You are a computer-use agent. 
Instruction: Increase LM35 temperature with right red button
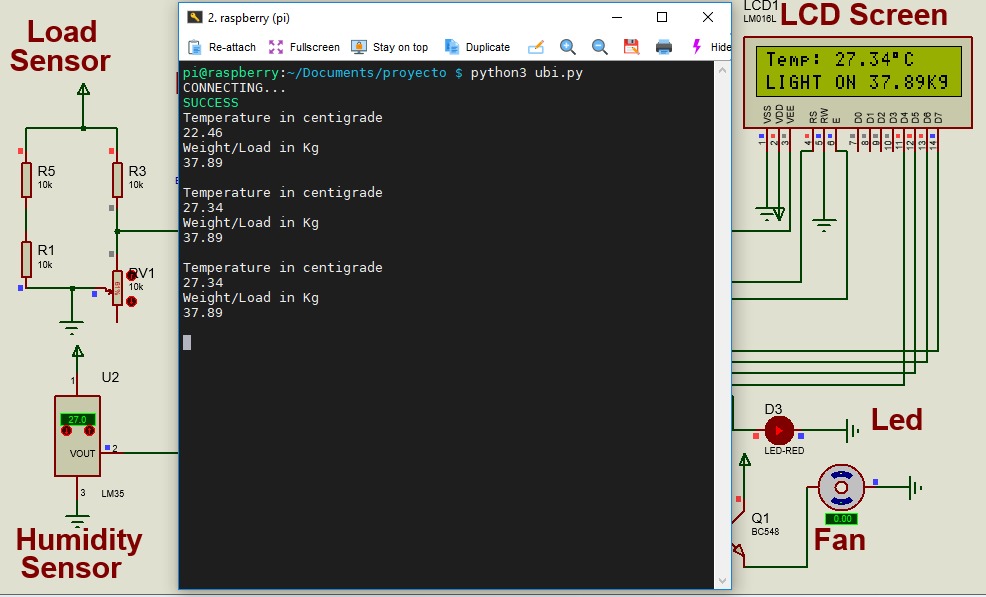(x=89, y=431)
